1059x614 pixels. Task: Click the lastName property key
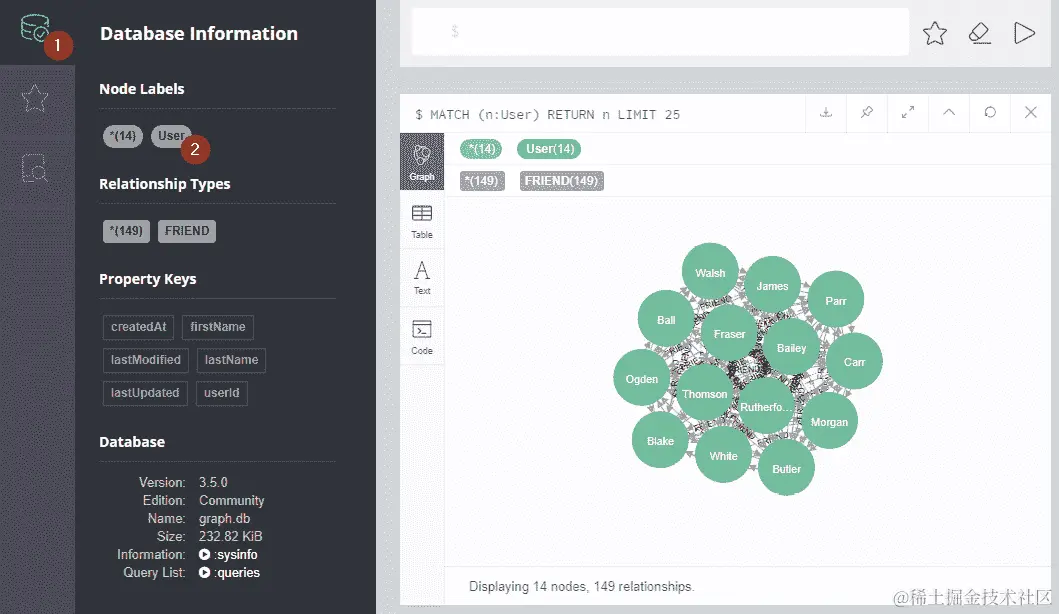point(231,360)
